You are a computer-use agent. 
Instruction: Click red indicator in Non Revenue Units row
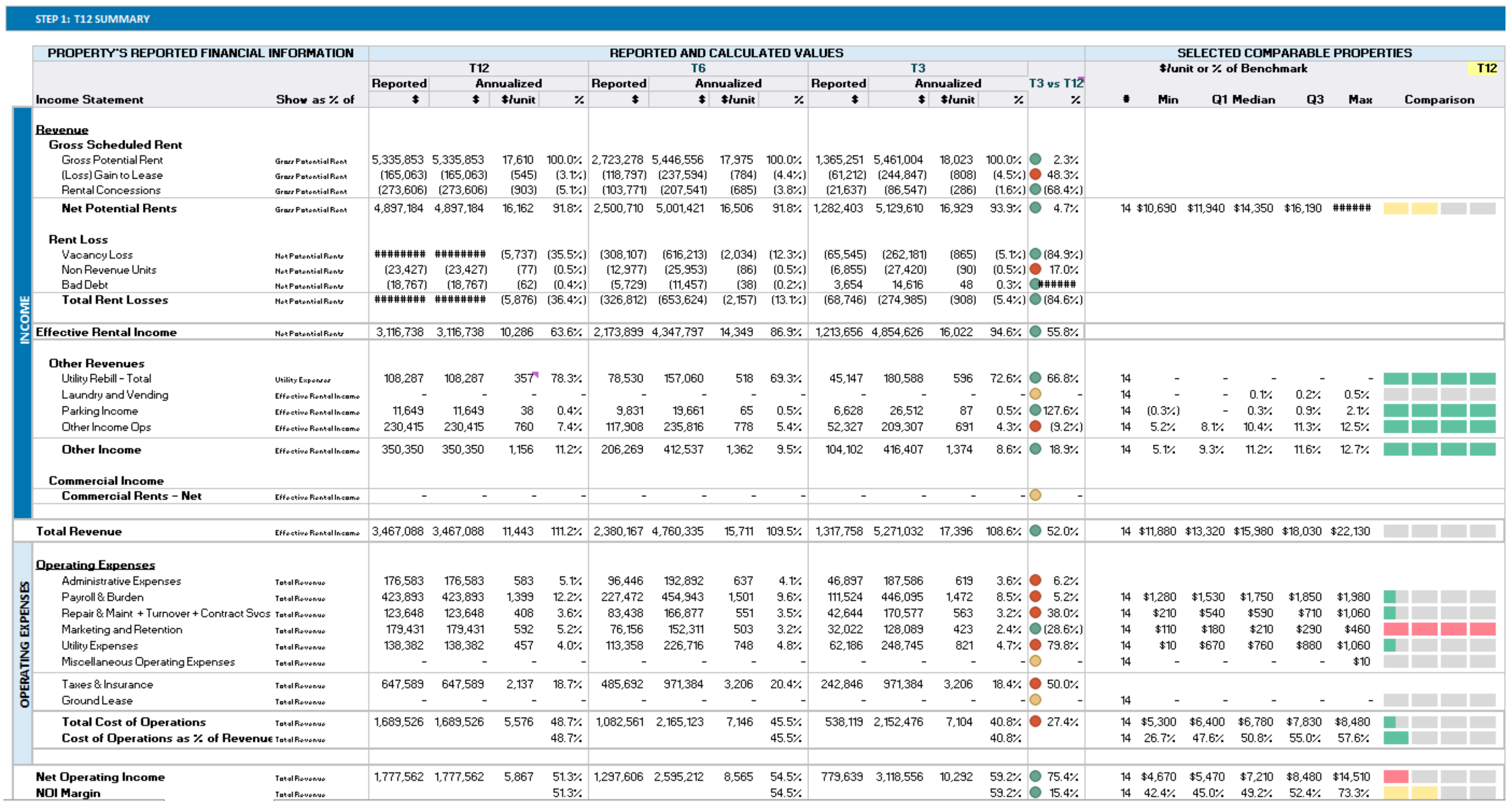point(1035,269)
